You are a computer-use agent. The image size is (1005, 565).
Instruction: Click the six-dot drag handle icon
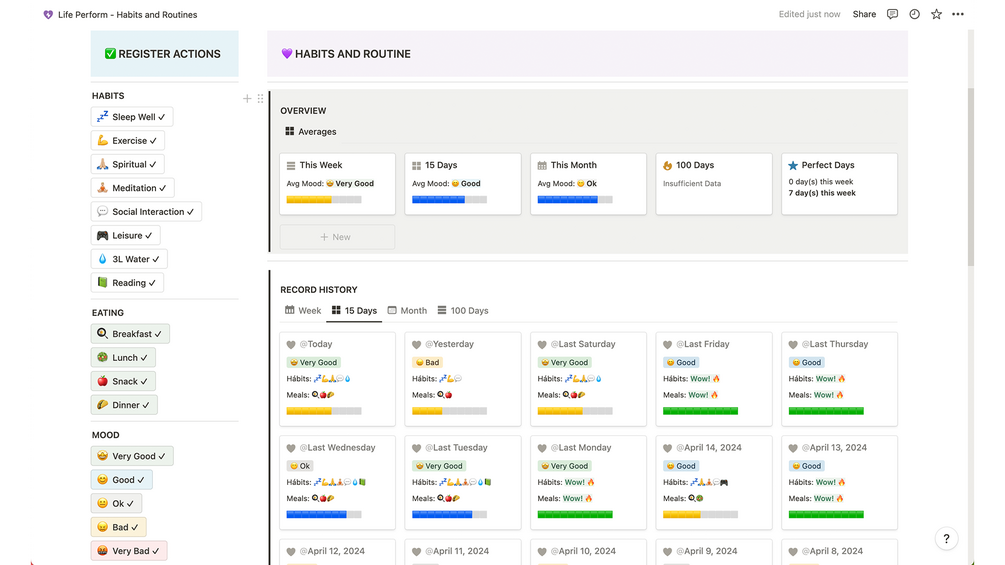pos(260,99)
